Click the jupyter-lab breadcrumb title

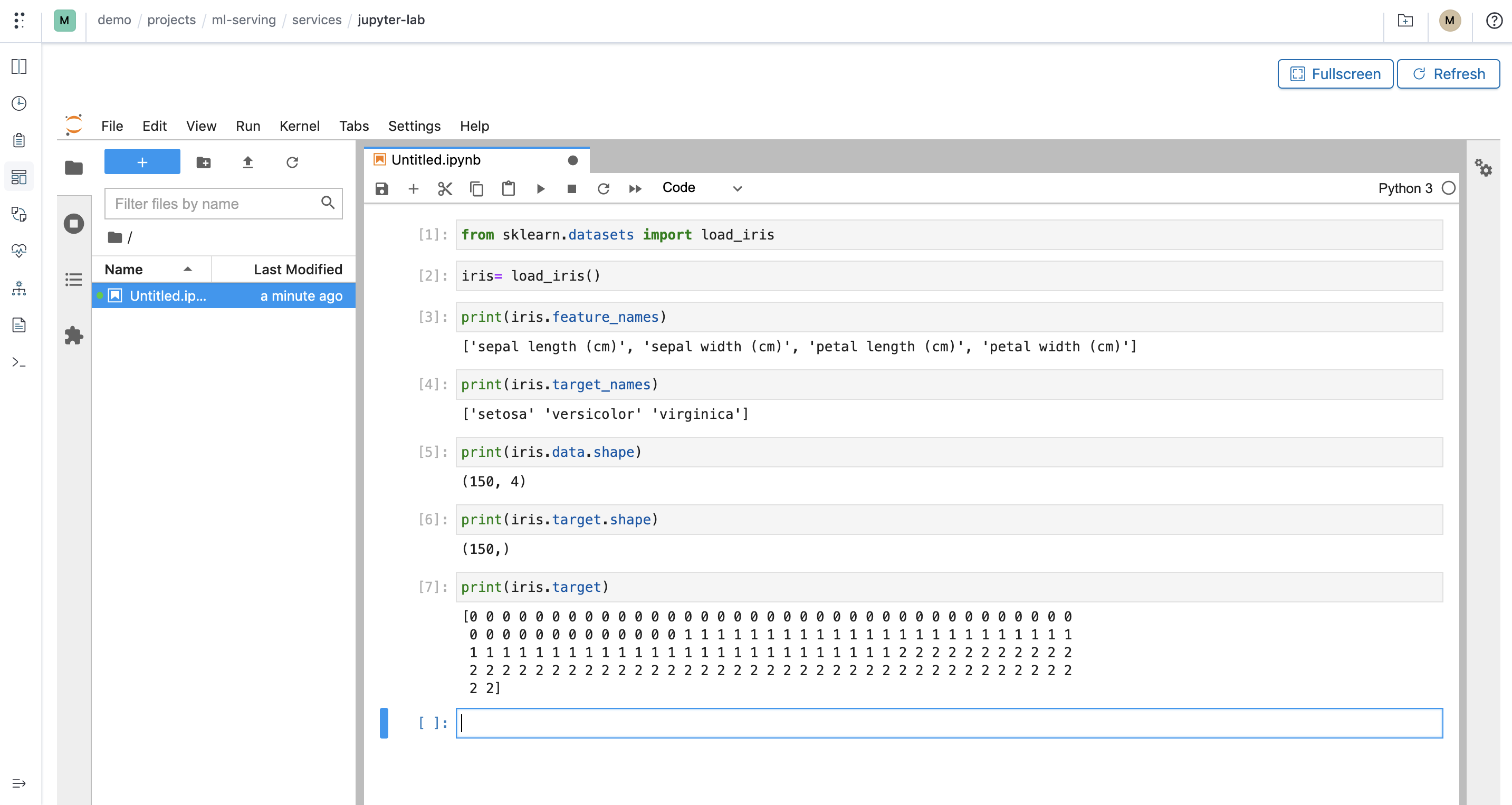[391, 20]
